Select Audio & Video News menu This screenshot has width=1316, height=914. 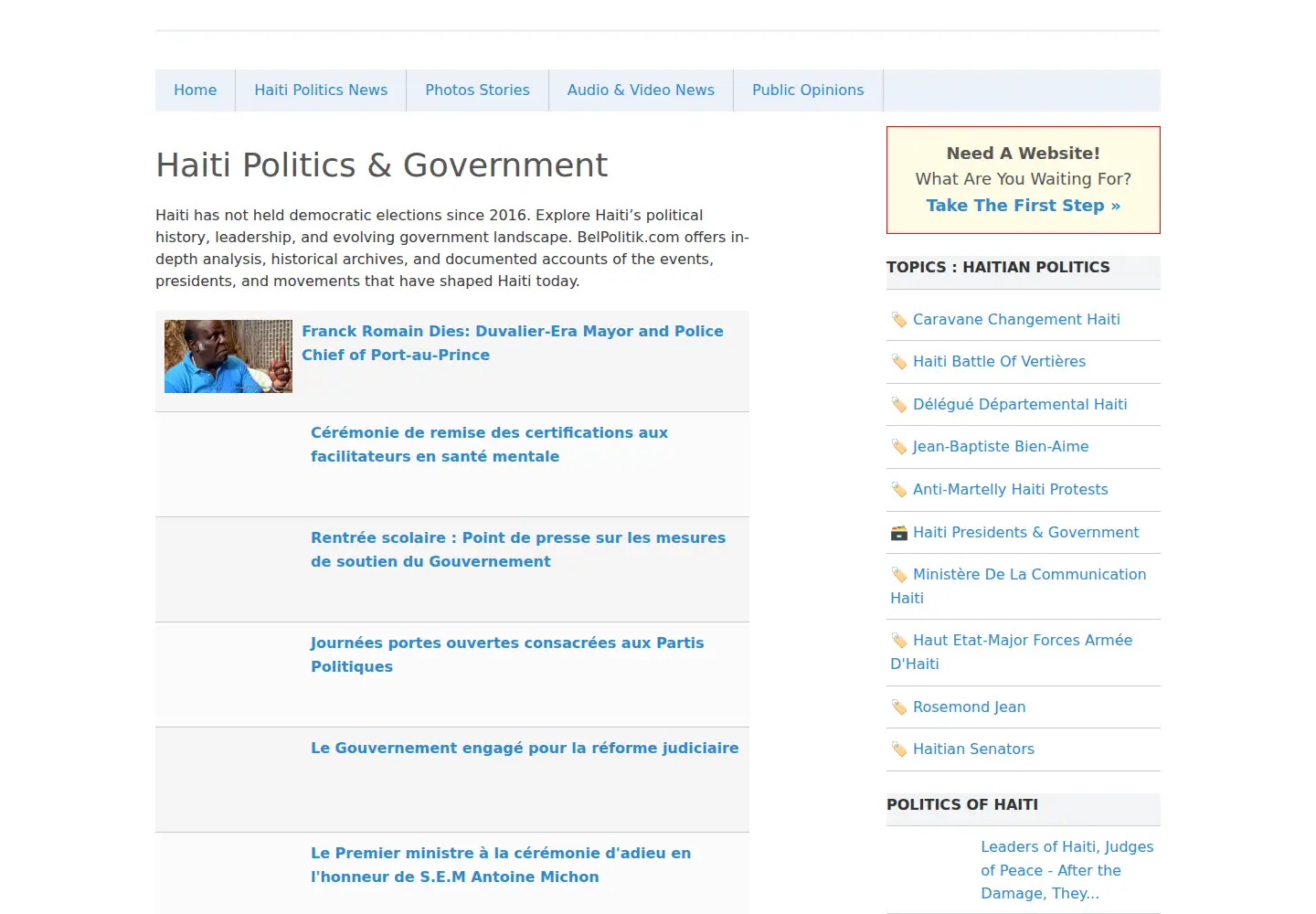[641, 90]
